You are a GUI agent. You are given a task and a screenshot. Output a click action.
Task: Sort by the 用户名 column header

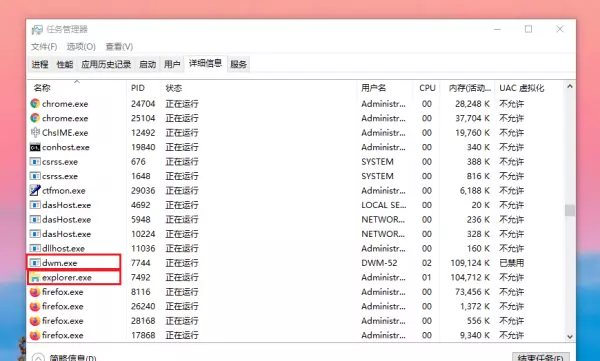click(385, 88)
